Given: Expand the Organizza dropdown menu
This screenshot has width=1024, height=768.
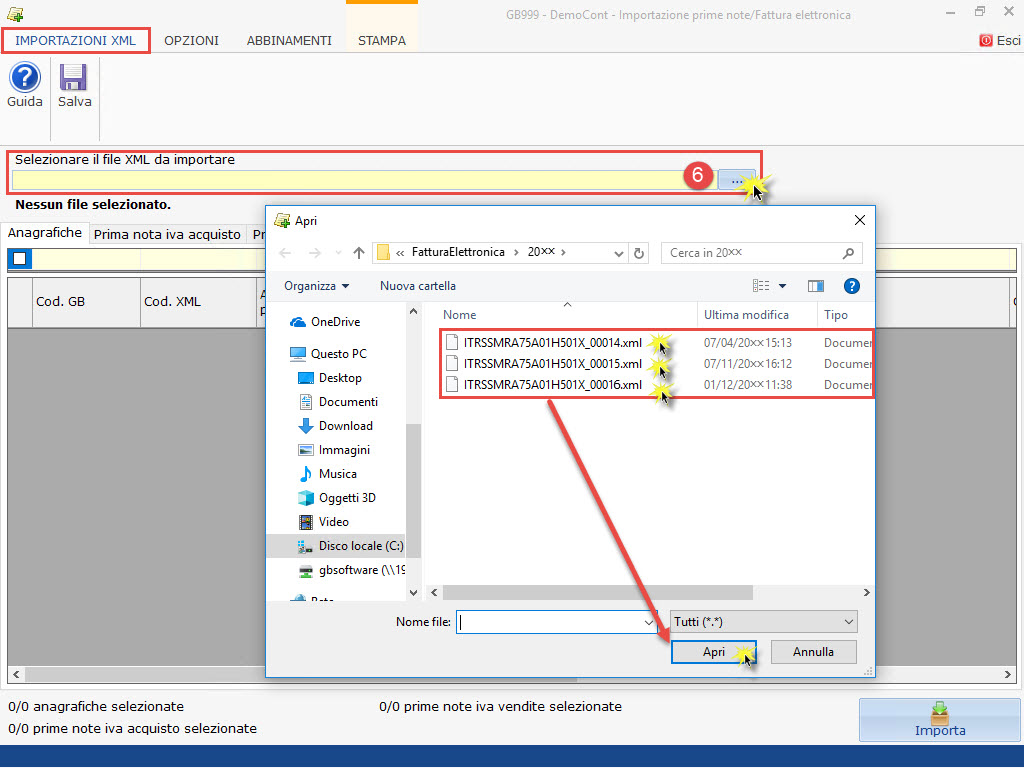Looking at the screenshot, I should click(x=316, y=286).
